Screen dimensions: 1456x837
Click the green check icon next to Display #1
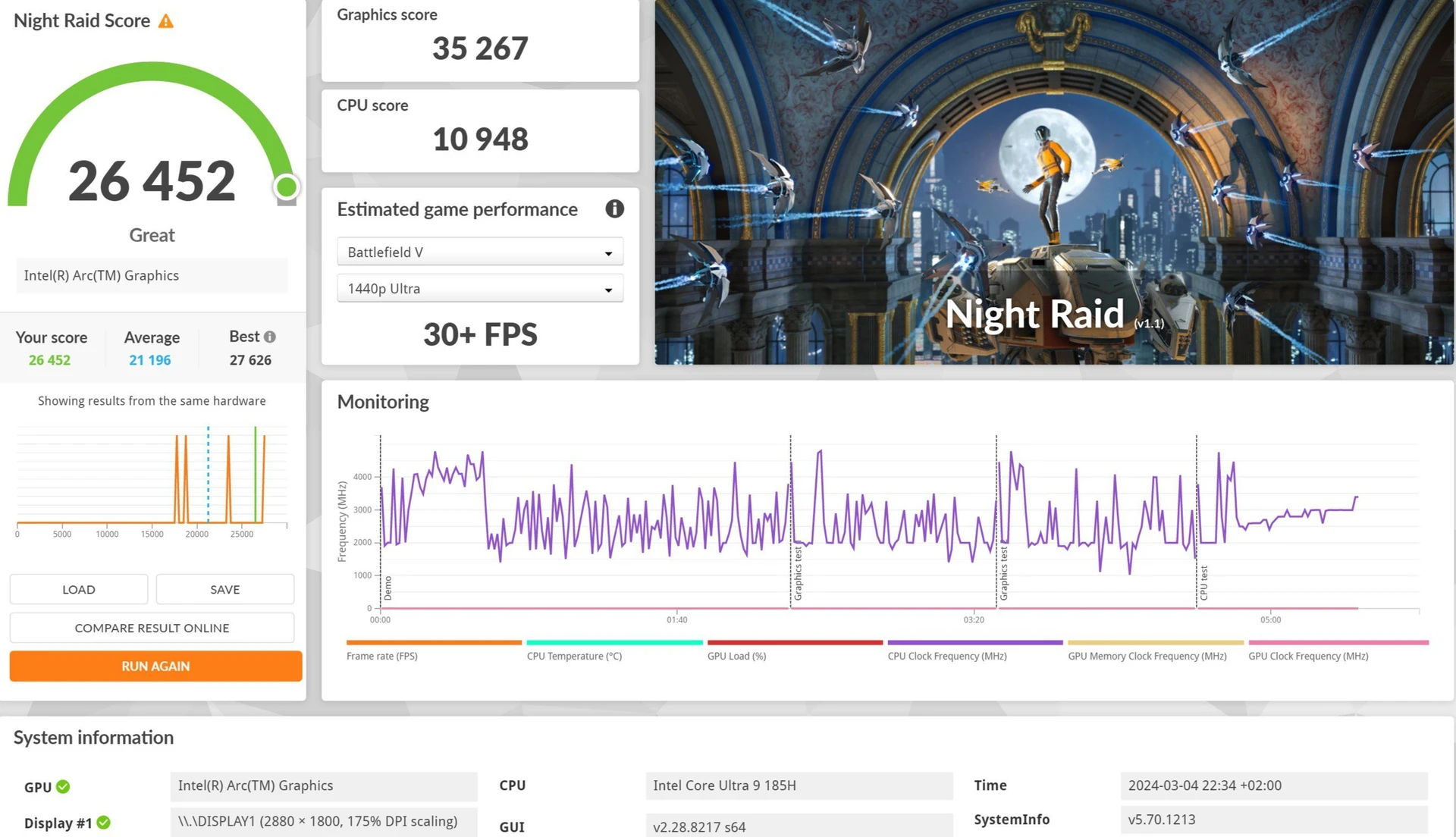coord(104,823)
